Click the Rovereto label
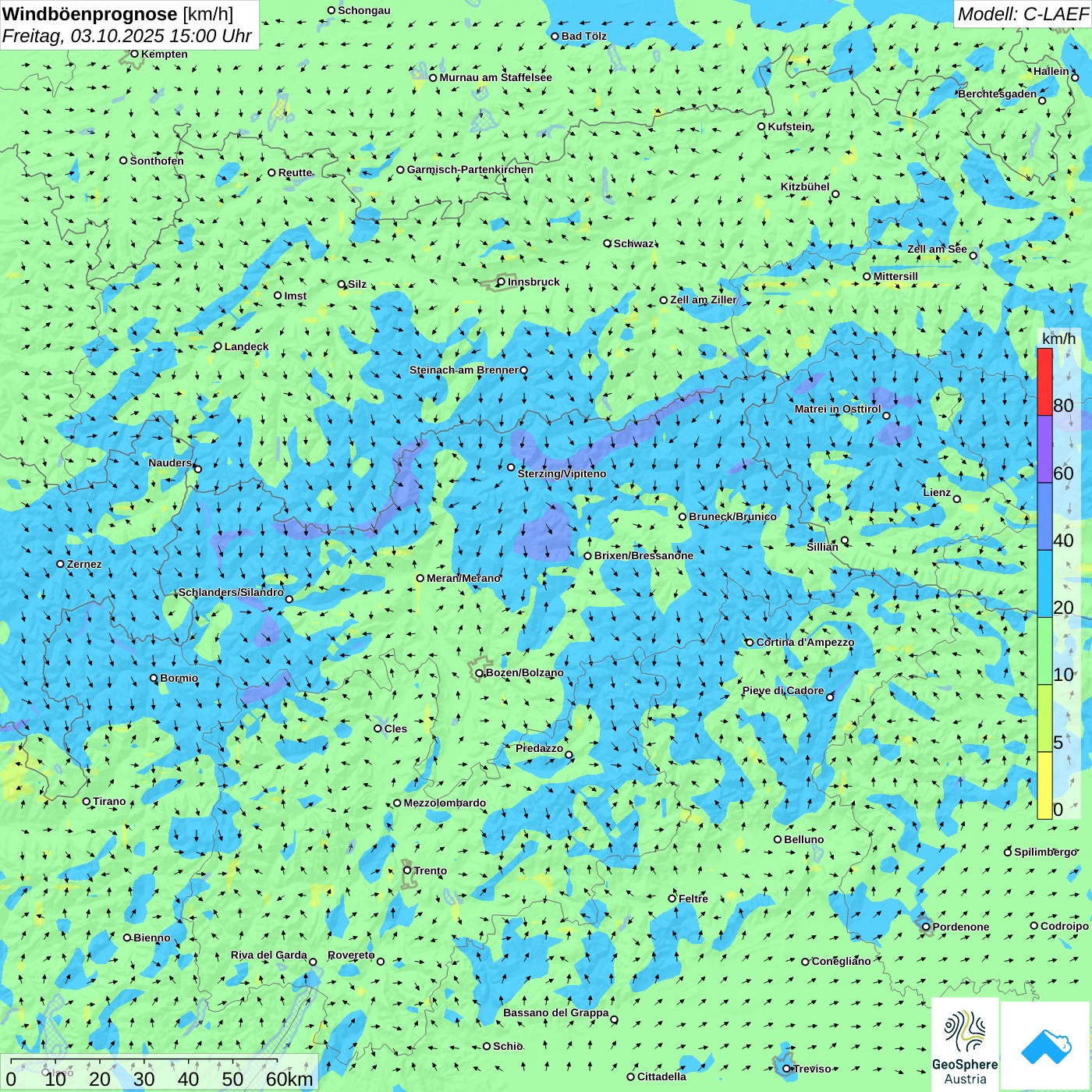Image resolution: width=1092 pixels, height=1092 pixels. (x=351, y=955)
